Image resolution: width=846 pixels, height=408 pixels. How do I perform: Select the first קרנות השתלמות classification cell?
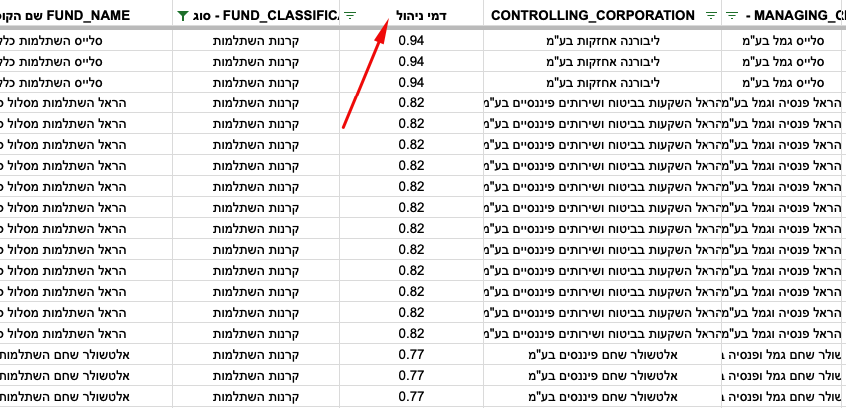tap(256, 40)
